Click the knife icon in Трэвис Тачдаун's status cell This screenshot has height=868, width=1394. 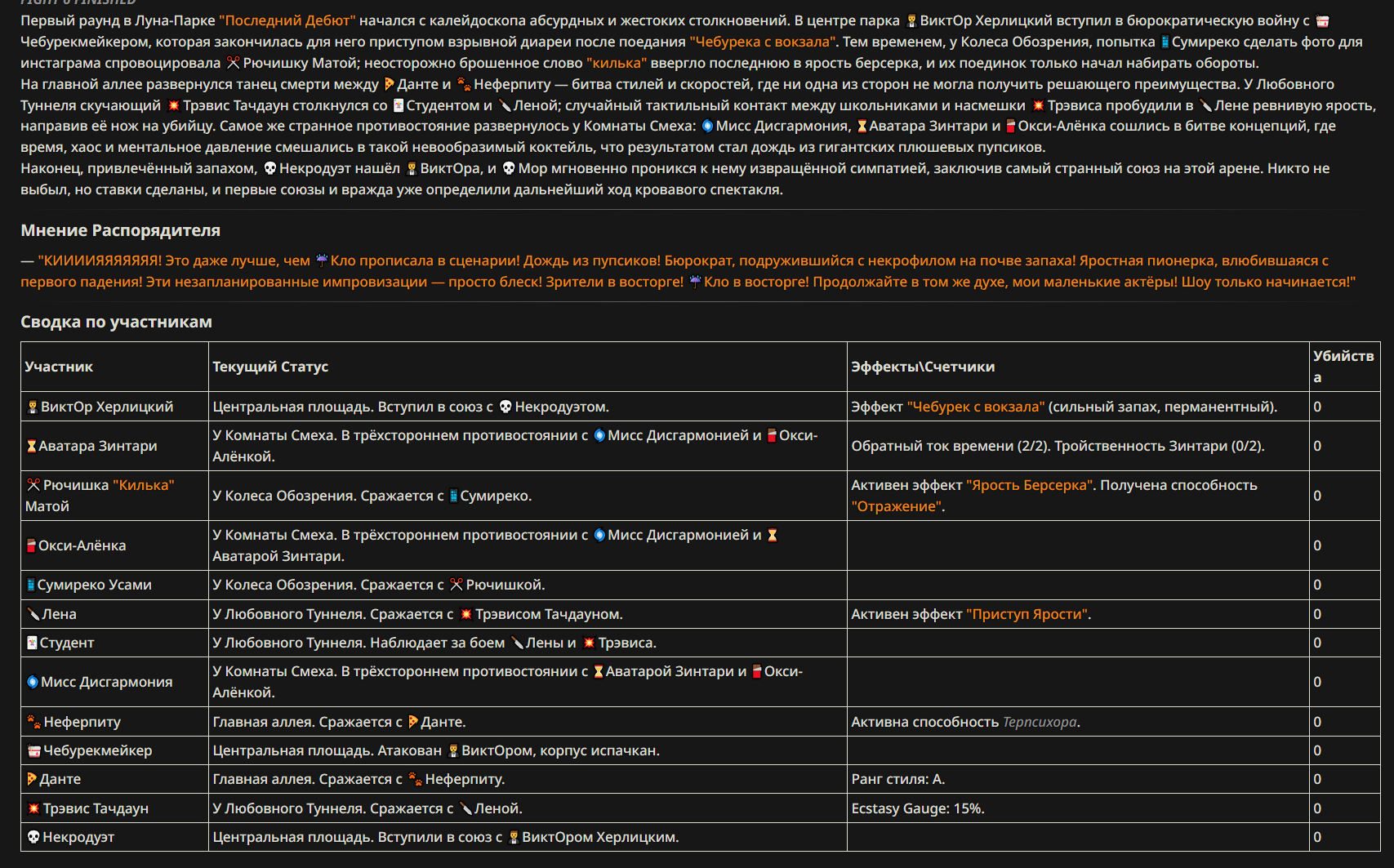click(x=466, y=808)
